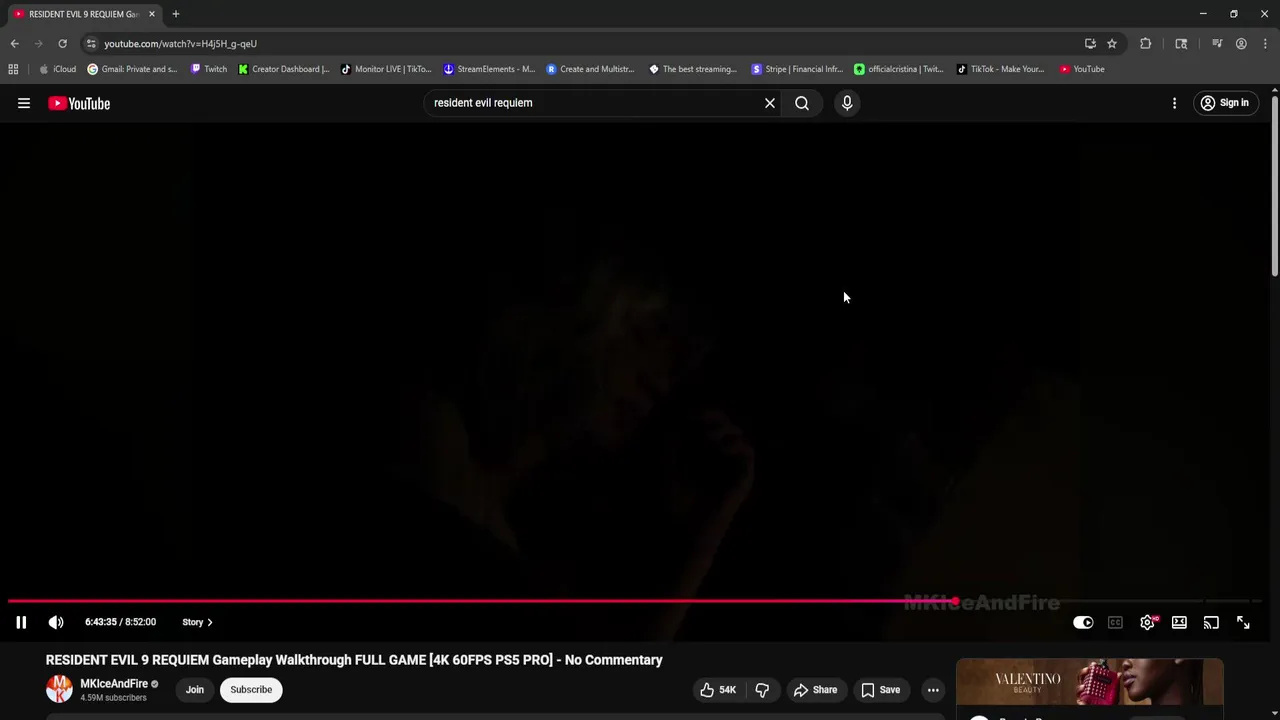Save the video to a playlist
The width and height of the screenshot is (1280, 720).
click(880, 690)
